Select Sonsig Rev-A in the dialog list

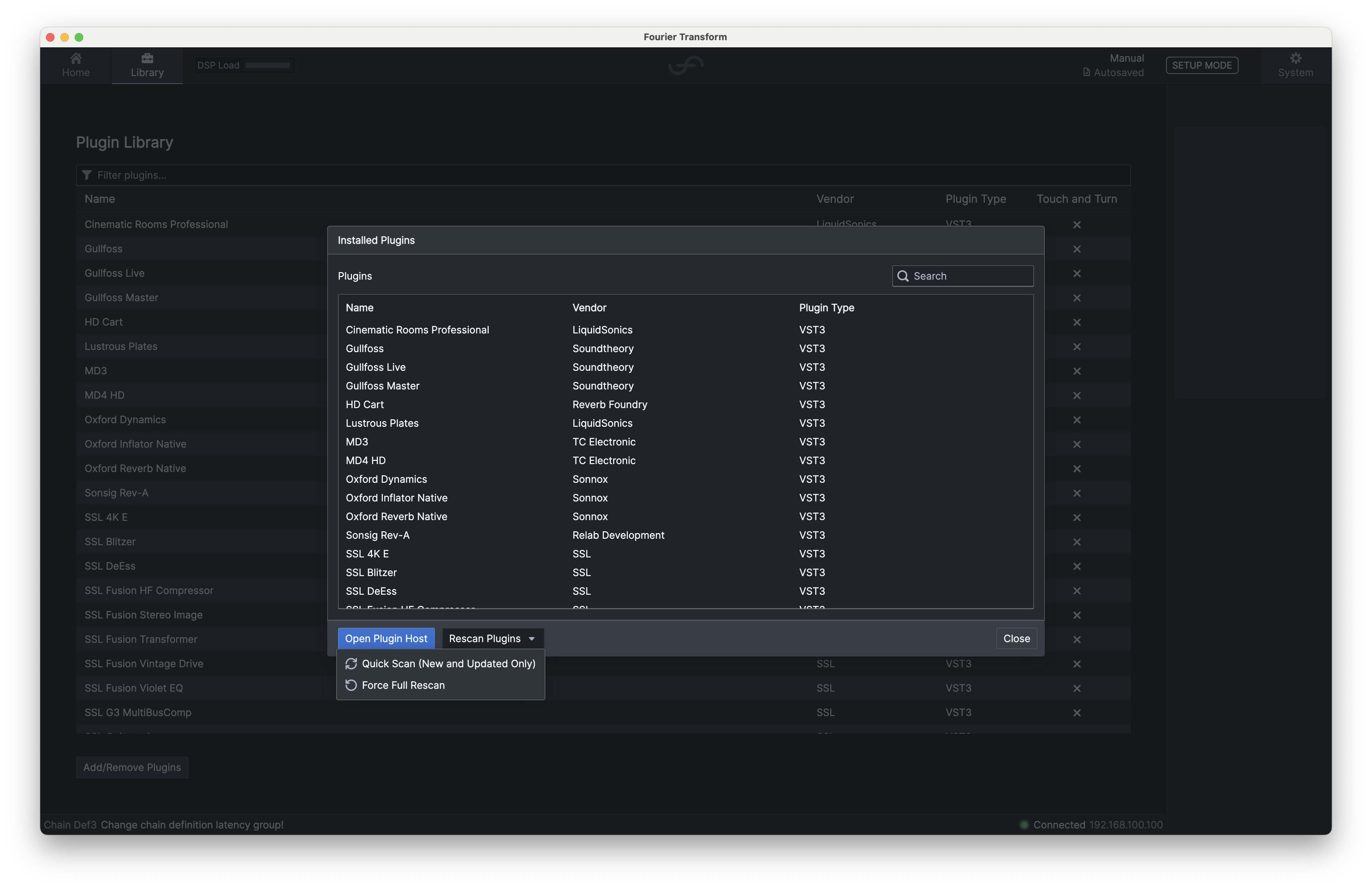(685, 535)
